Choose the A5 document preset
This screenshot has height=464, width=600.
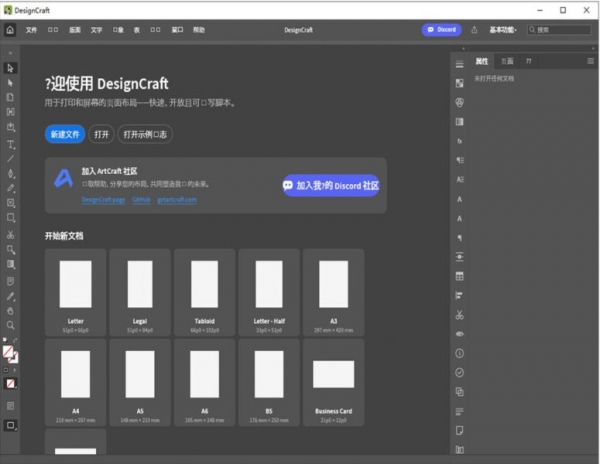(140, 383)
